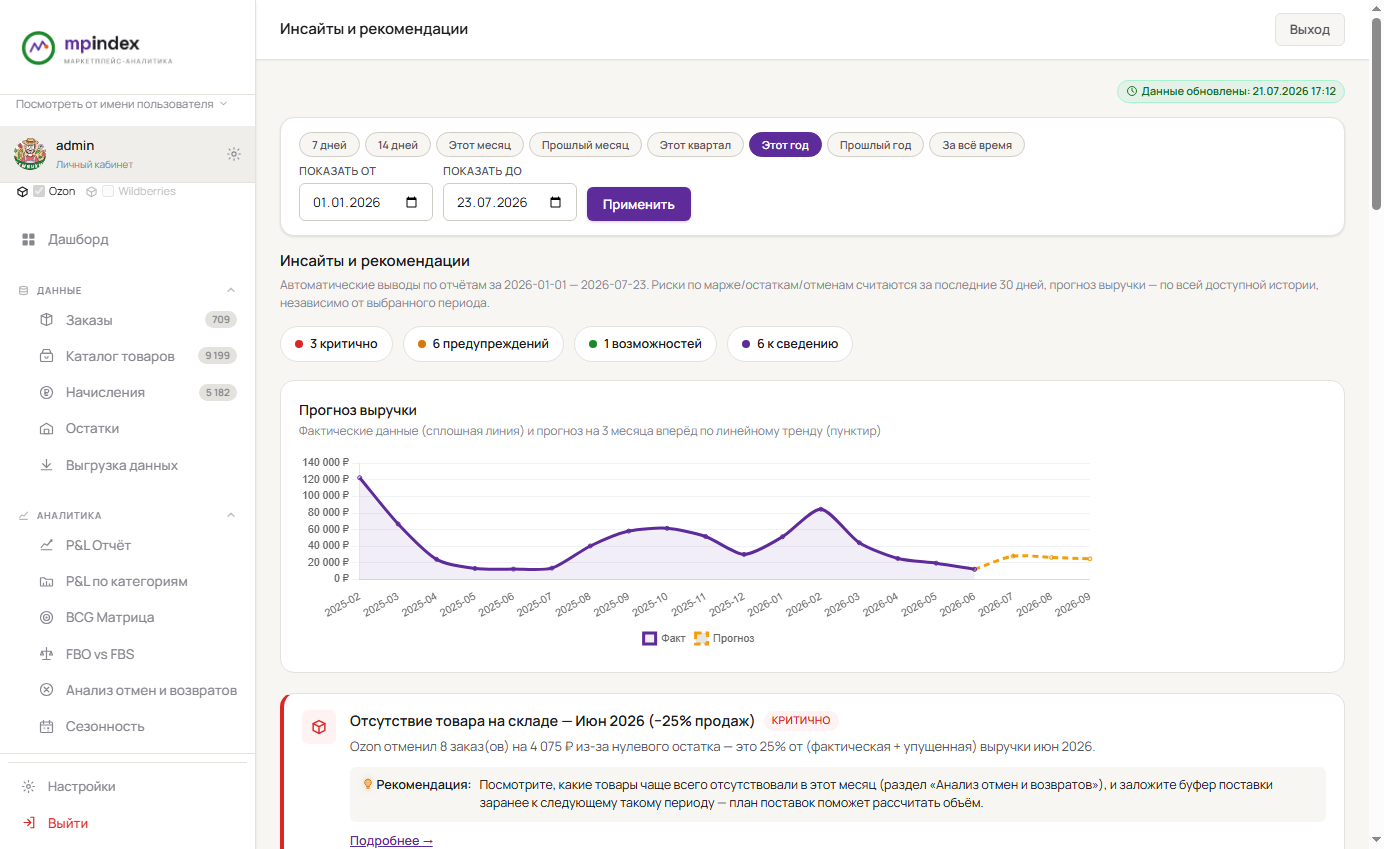The width and height of the screenshot is (1384, 849).
Task: Click the Начисления ruble icon
Action: [46, 392]
